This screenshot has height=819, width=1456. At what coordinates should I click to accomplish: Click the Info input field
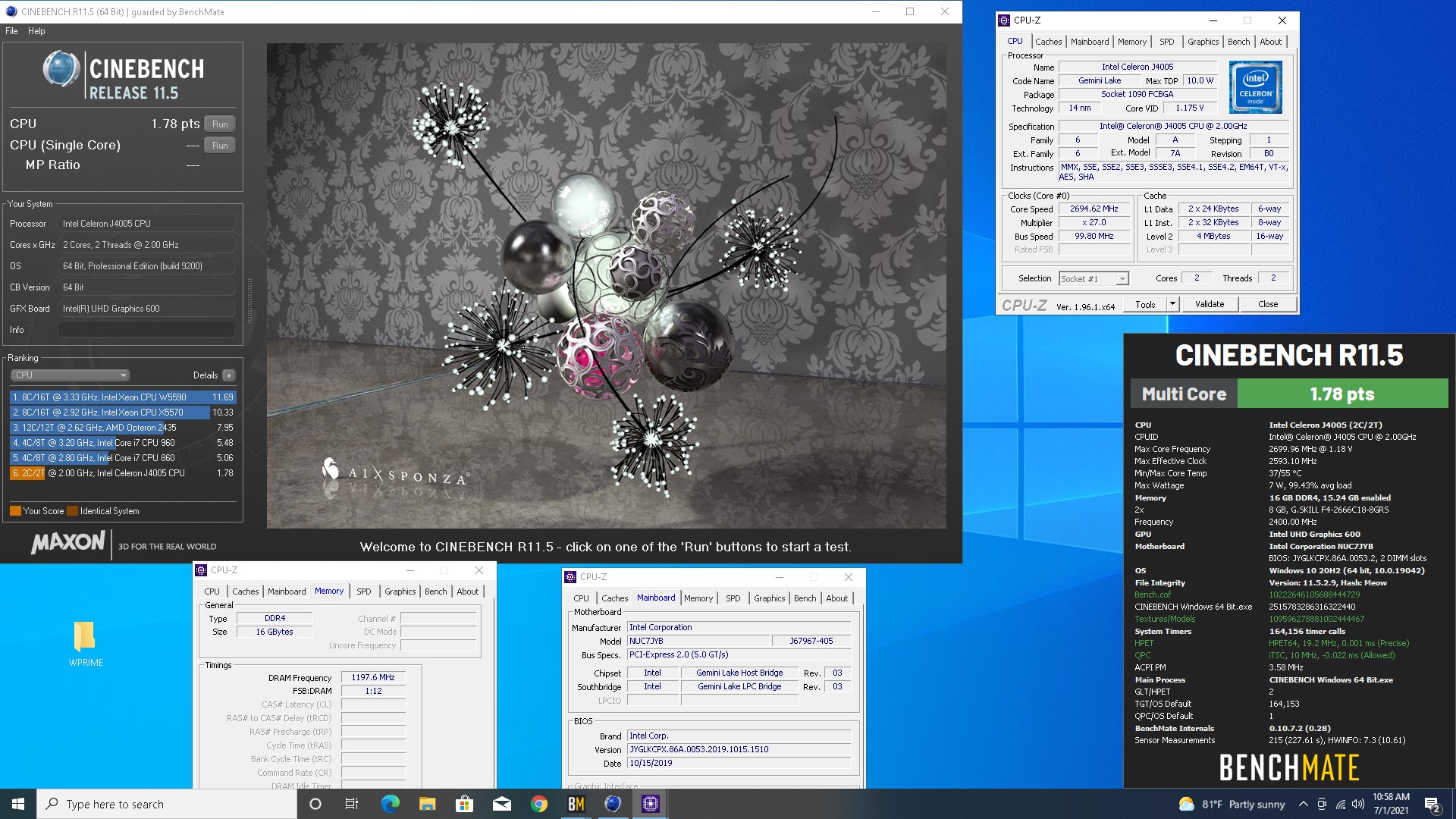click(146, 330)
